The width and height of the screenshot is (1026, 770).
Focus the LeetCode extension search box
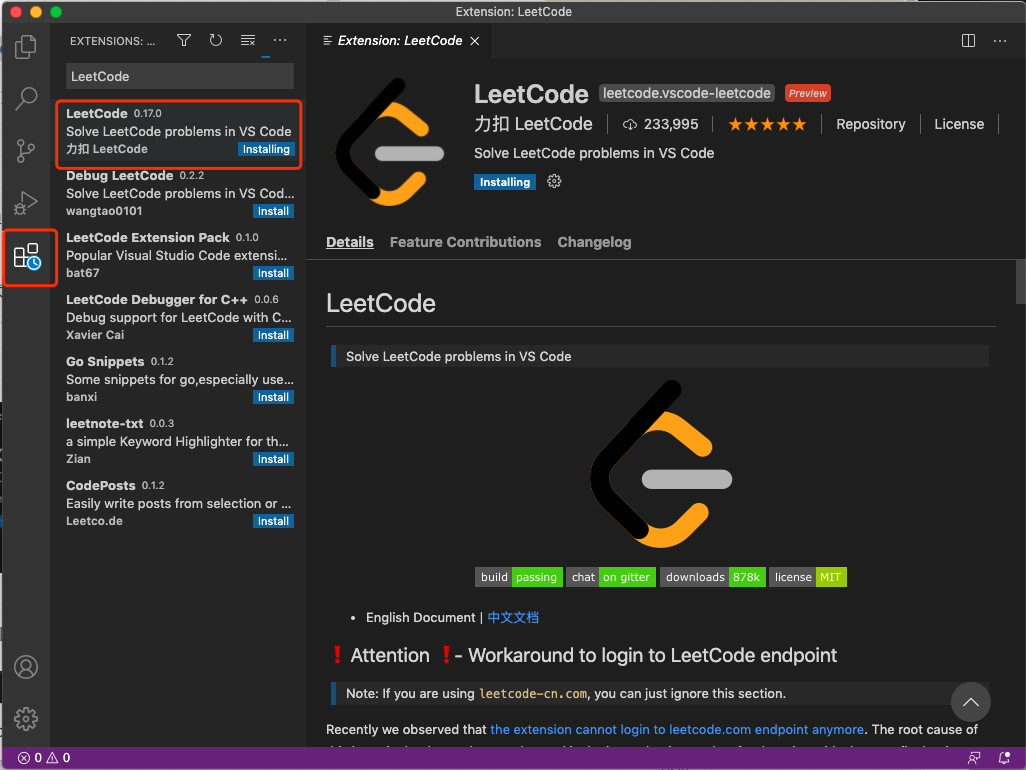click(x=180, y=77)
